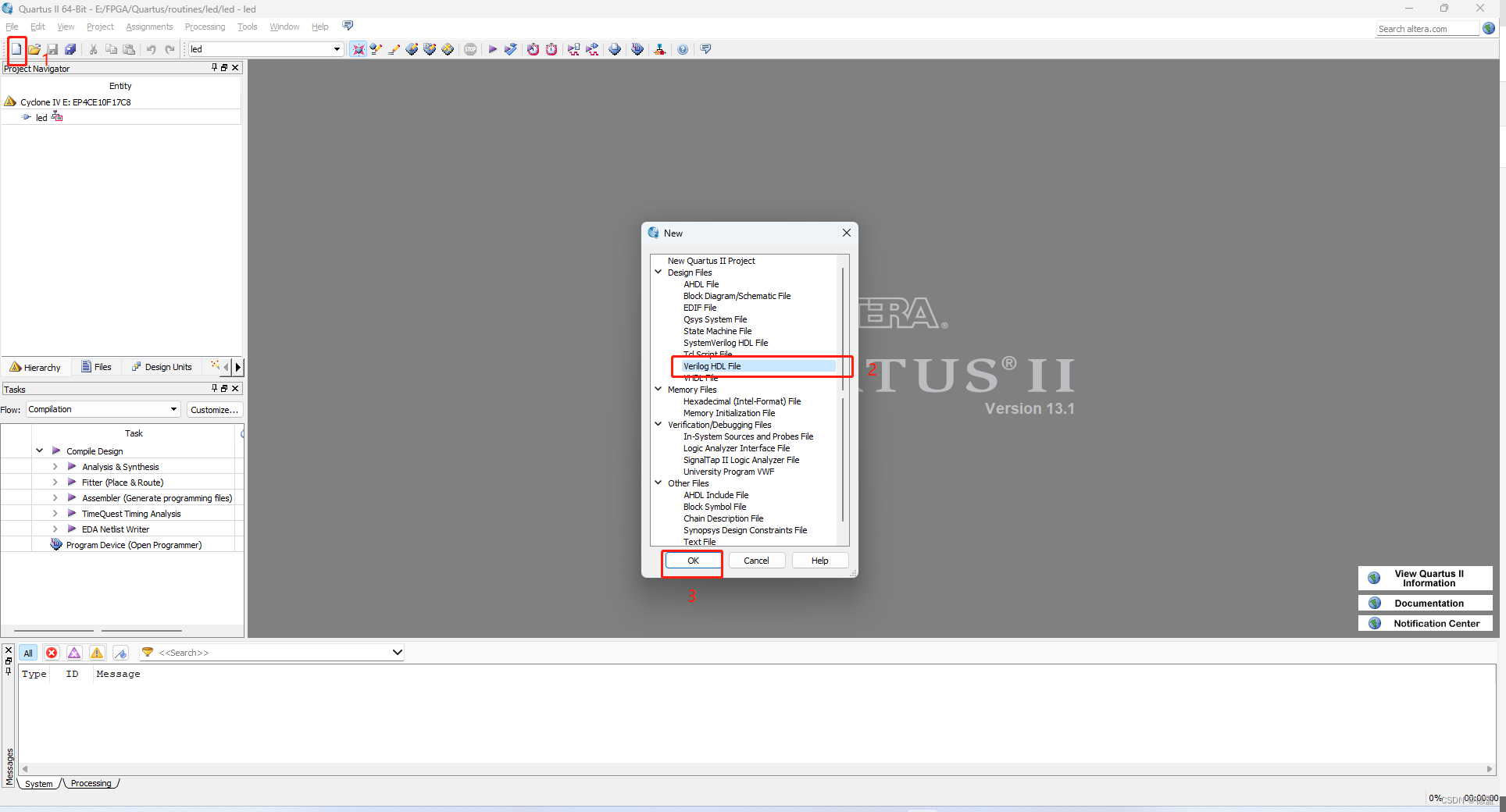Select New Quartus II Project entry
The image size is (1506, 812).
(711, 261)
